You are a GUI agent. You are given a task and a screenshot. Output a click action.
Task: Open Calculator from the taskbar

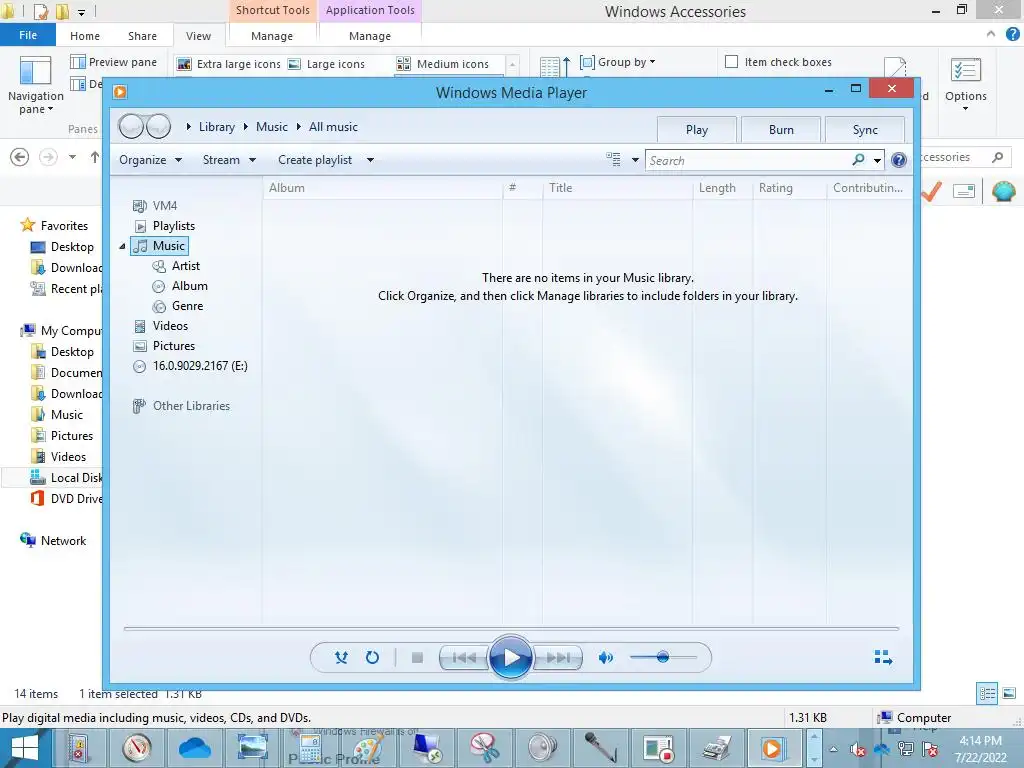(310, 748)
